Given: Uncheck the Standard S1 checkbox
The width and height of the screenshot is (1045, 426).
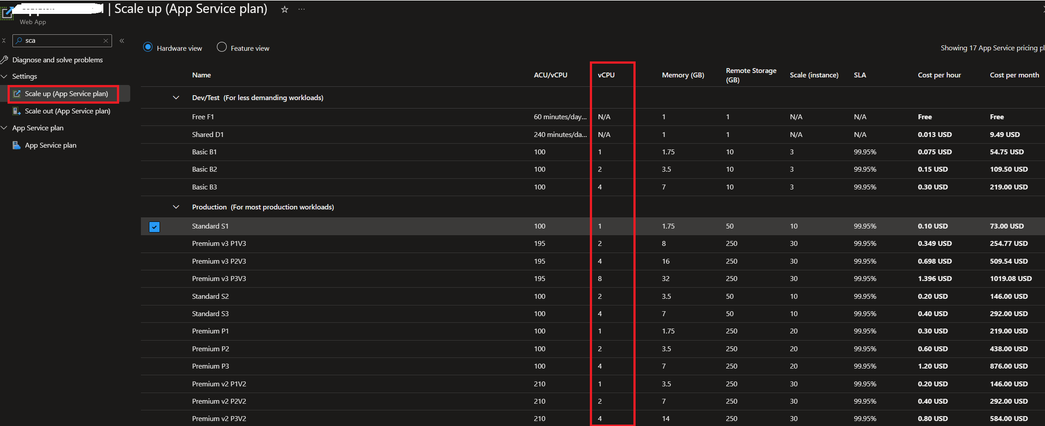Looking at the screenshot, I should (155, 227).
